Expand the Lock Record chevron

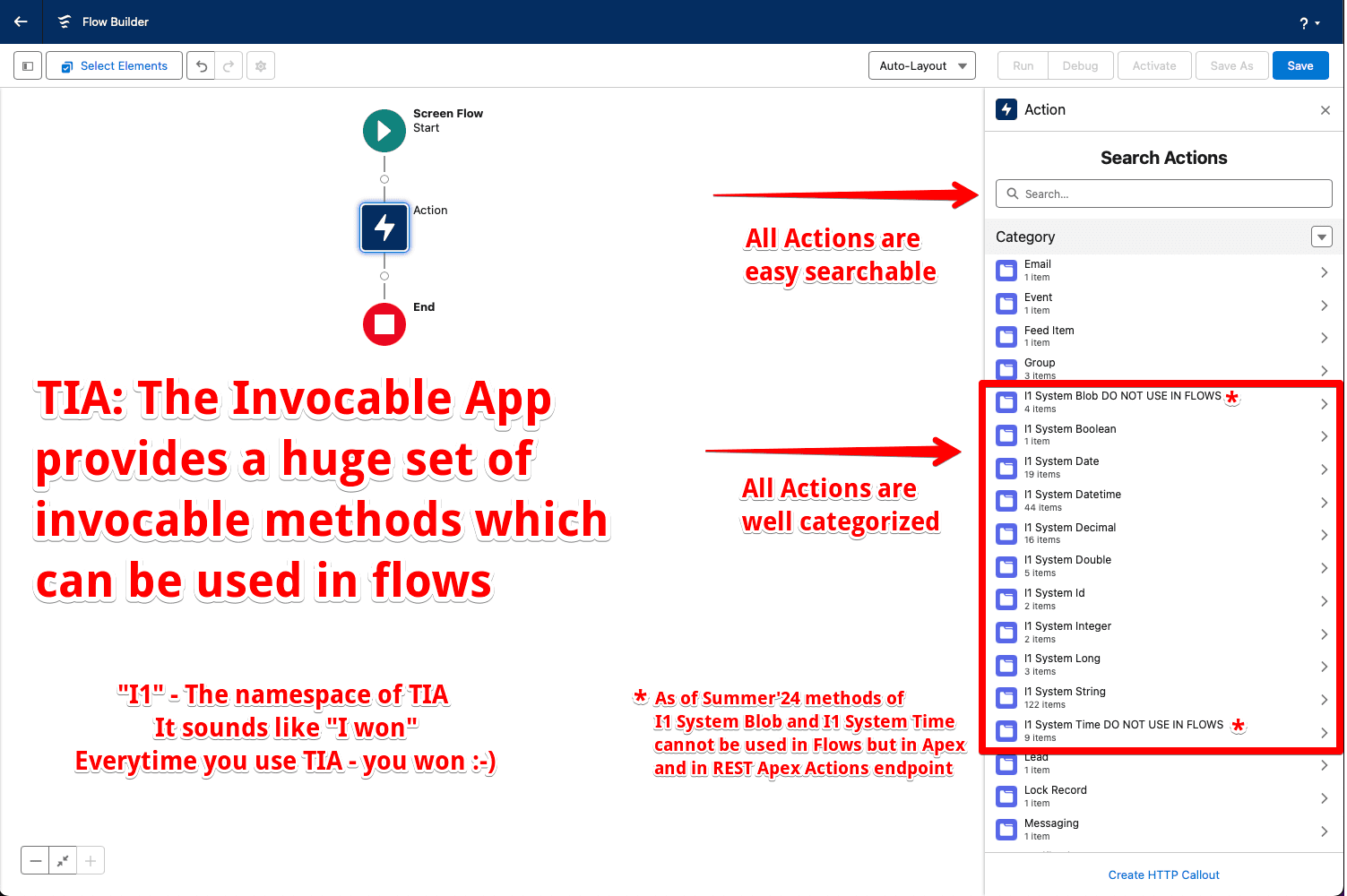click(1324, 798)
